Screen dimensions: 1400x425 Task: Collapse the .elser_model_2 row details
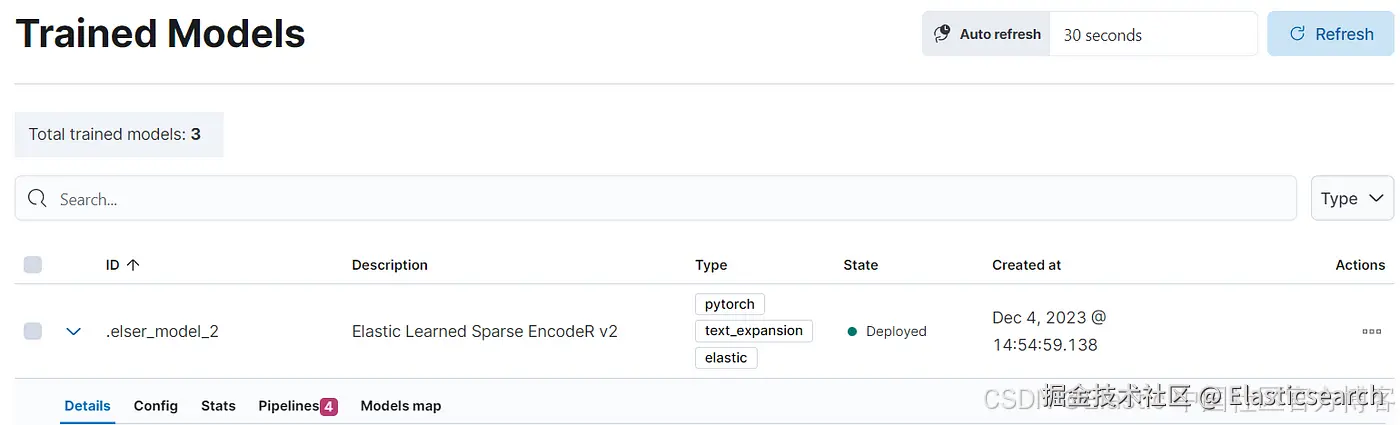click(73, 331)
